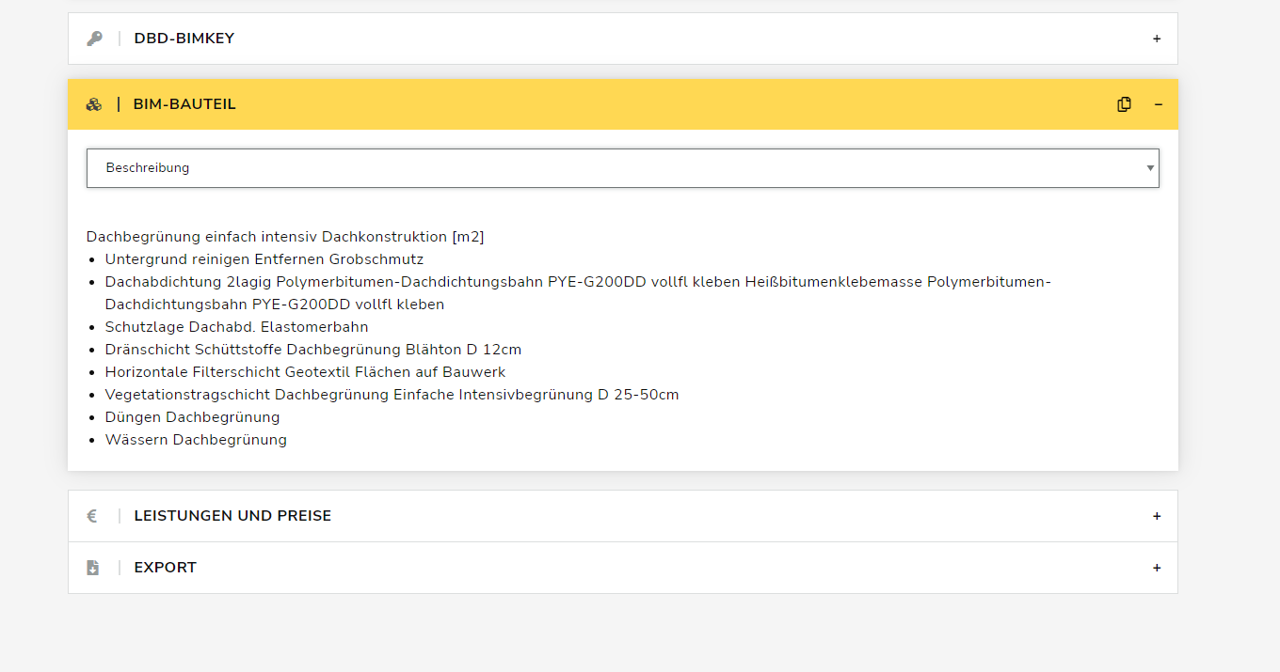Click the key icon beside DBD-BIMKEY

[94, 39]
